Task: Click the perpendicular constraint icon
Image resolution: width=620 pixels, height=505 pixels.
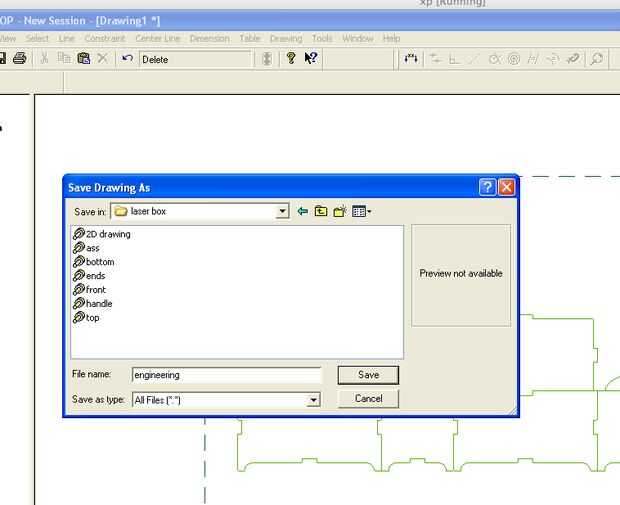Action: (x=454, y=59)
